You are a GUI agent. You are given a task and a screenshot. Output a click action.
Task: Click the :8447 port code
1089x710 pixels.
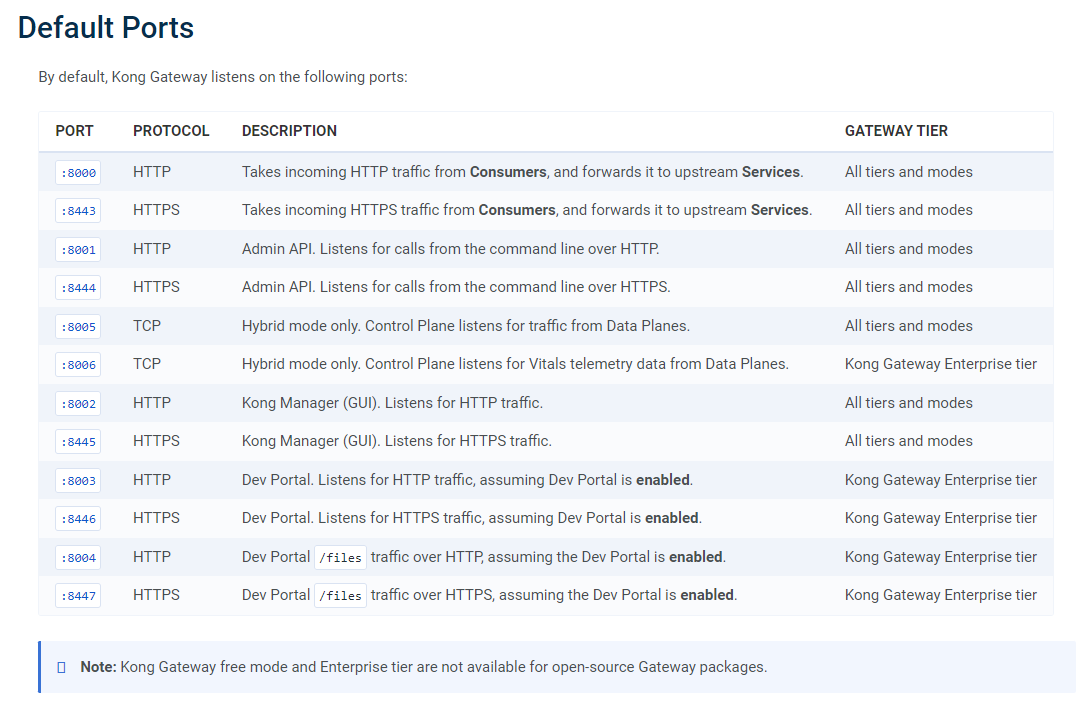pyautogui.click(x=78, y=596)
